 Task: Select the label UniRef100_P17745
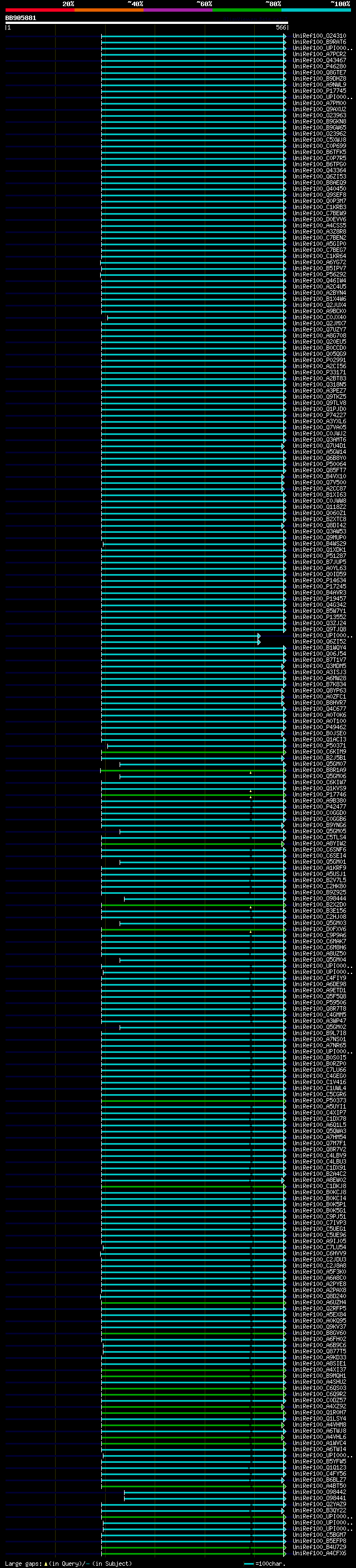(x=319, y=91)
